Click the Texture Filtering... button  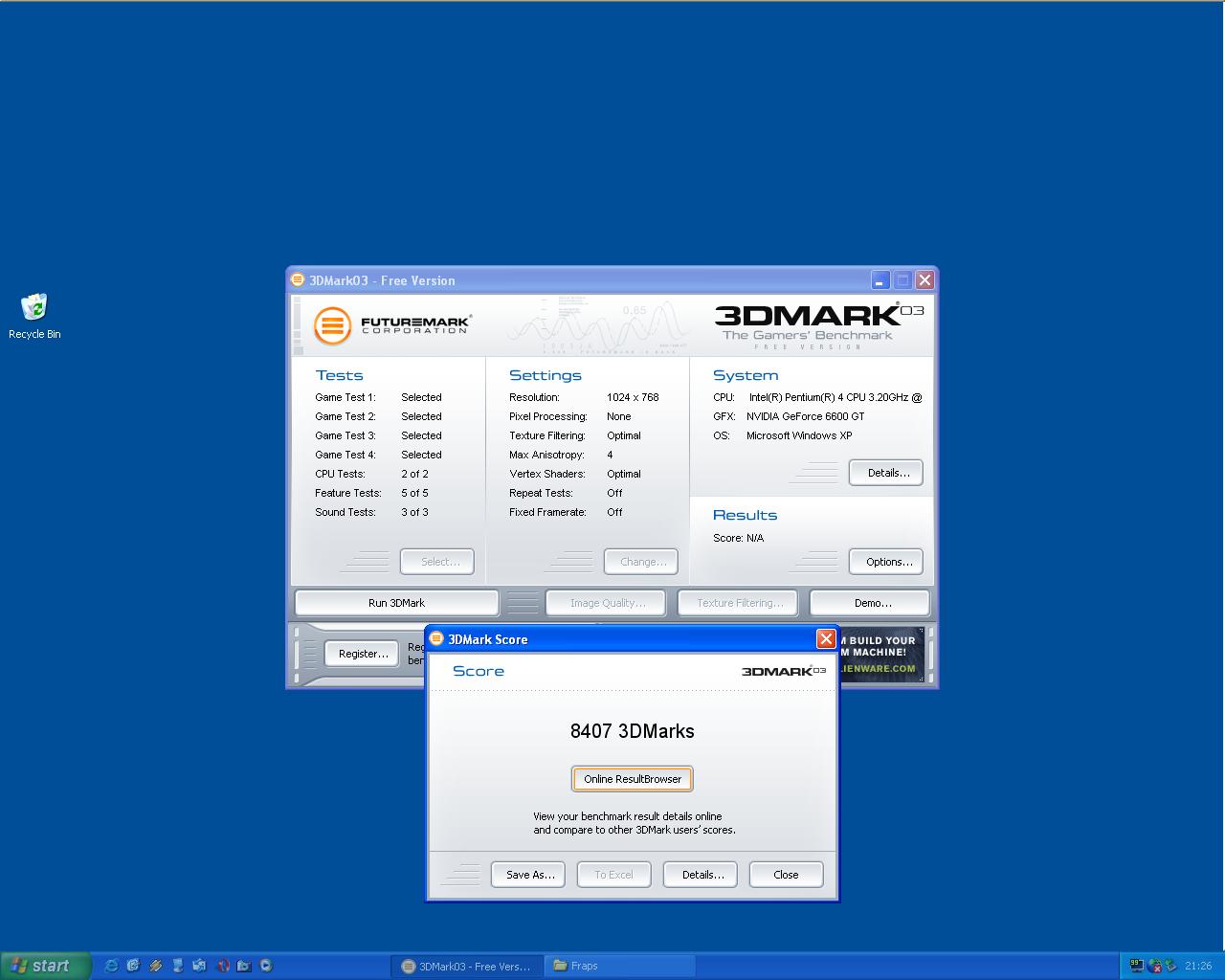point(738,603)
